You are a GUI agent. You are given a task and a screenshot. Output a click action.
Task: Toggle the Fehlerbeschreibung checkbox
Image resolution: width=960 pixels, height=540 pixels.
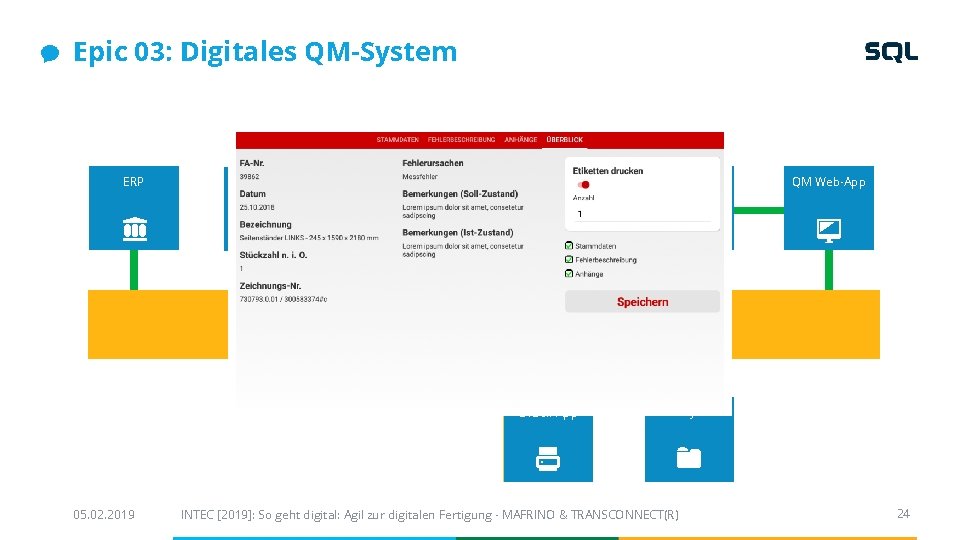tap(569, 260)
